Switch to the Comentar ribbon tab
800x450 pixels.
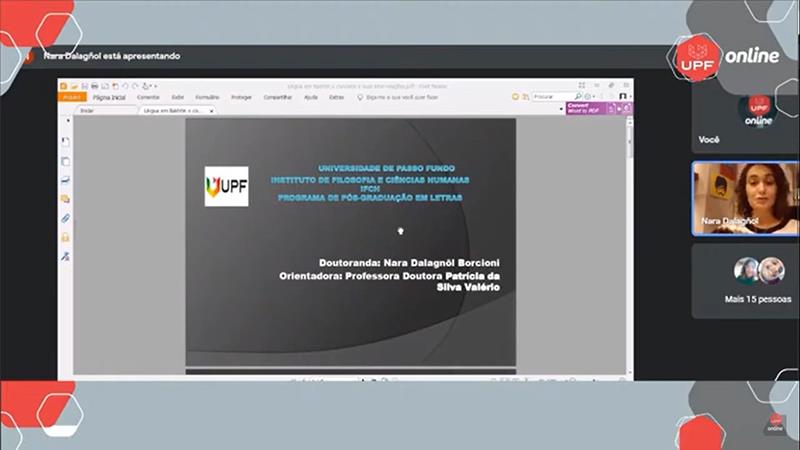pos(148,97)
